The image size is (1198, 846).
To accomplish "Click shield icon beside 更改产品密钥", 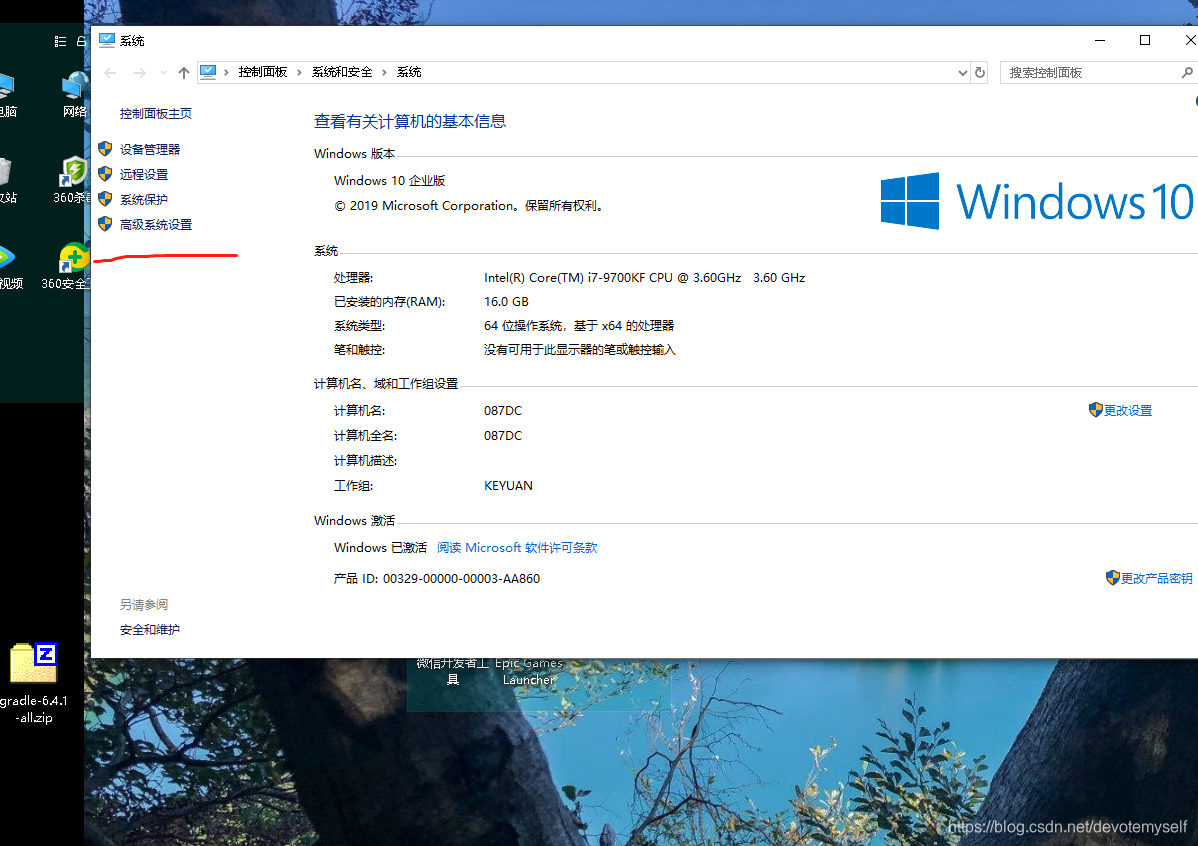I will click(1112, 578).
